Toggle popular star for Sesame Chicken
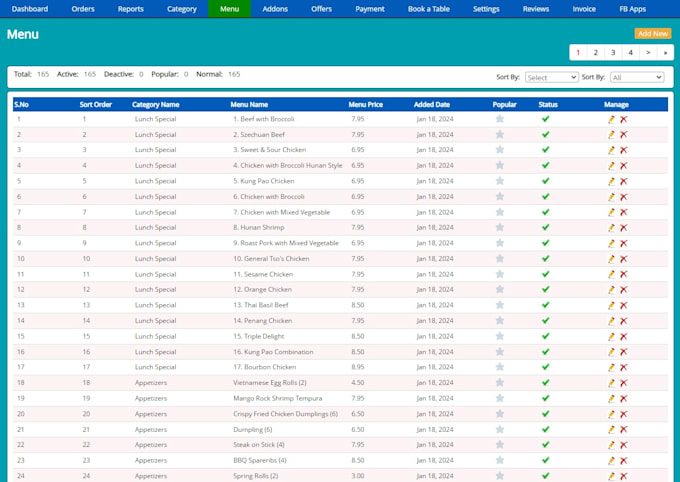This screenshot has height=482, width=680. (500, 274)
